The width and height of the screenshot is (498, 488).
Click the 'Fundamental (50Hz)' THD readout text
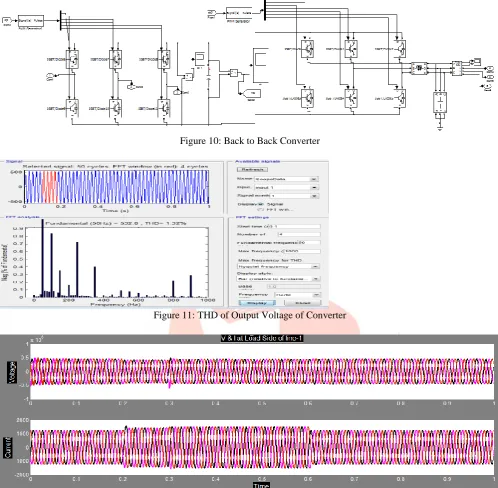coord(116,223)
